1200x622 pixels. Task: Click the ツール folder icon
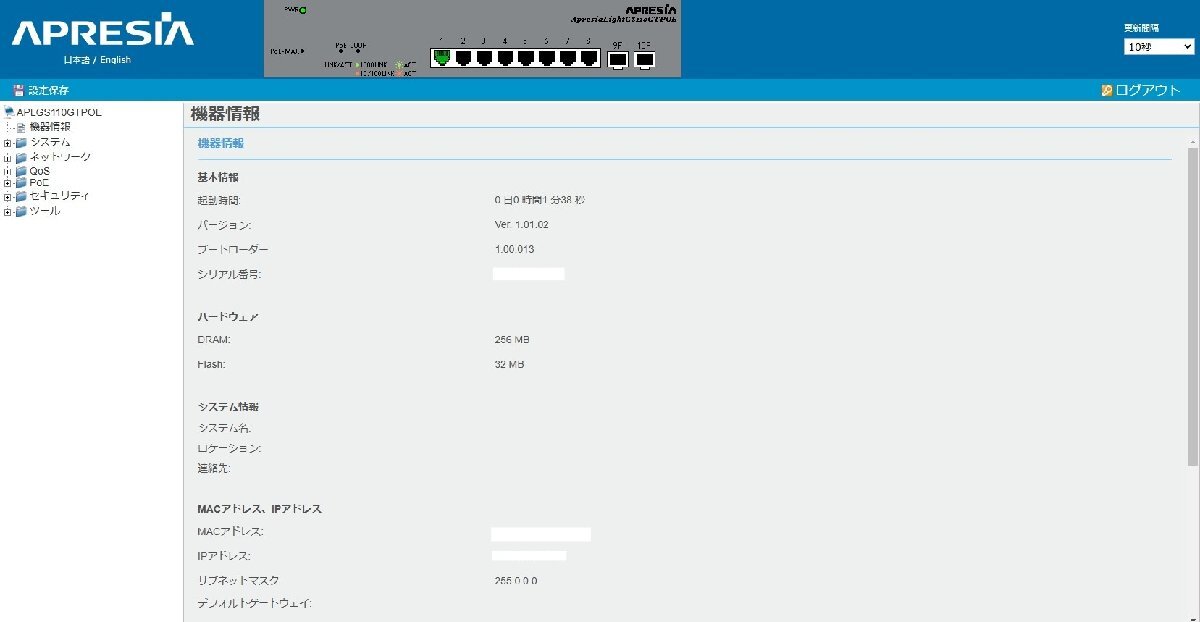[x=21, y=211]
